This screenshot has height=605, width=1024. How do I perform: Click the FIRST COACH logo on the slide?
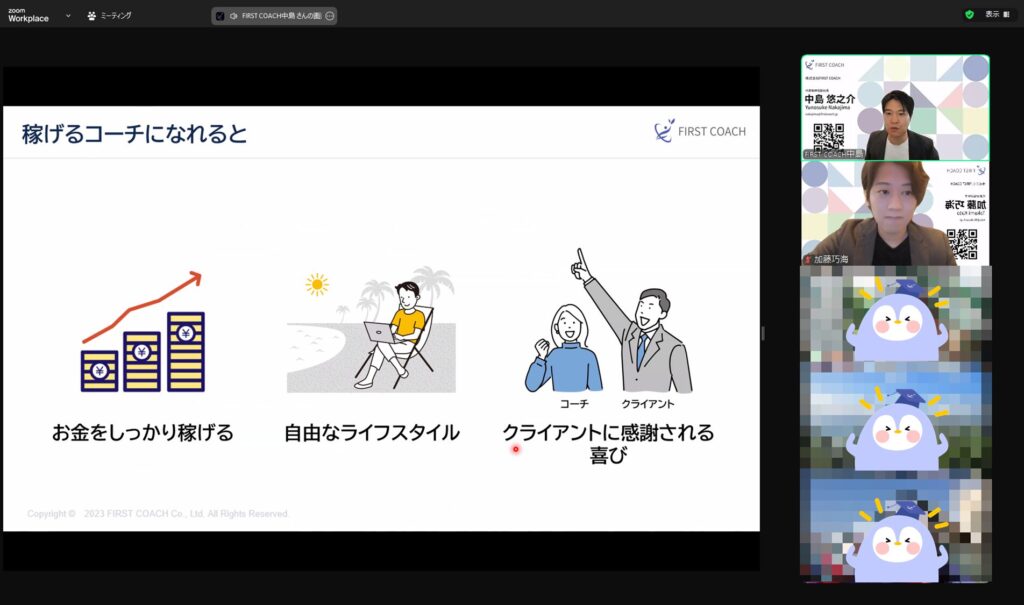pyautogui.click(x=700, y=131)
